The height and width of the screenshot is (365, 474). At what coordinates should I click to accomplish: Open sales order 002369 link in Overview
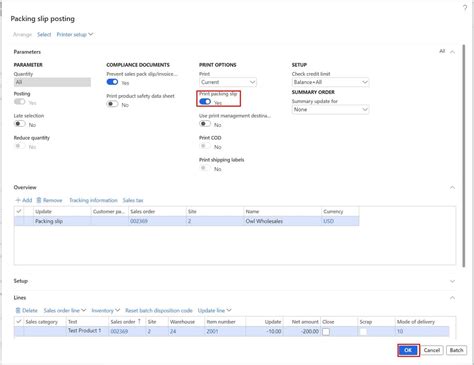click(139, 221)
